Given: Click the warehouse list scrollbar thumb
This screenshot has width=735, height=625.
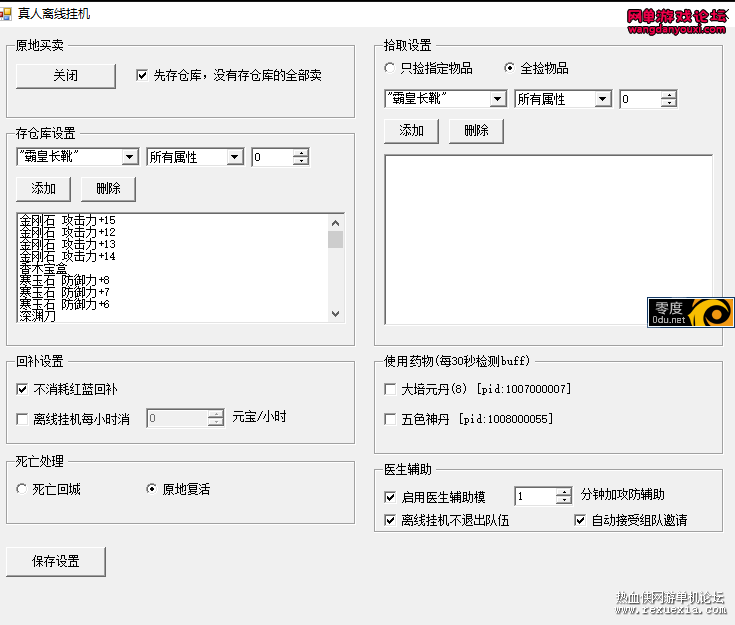Looking at the screenshot, I should point(335,239).
